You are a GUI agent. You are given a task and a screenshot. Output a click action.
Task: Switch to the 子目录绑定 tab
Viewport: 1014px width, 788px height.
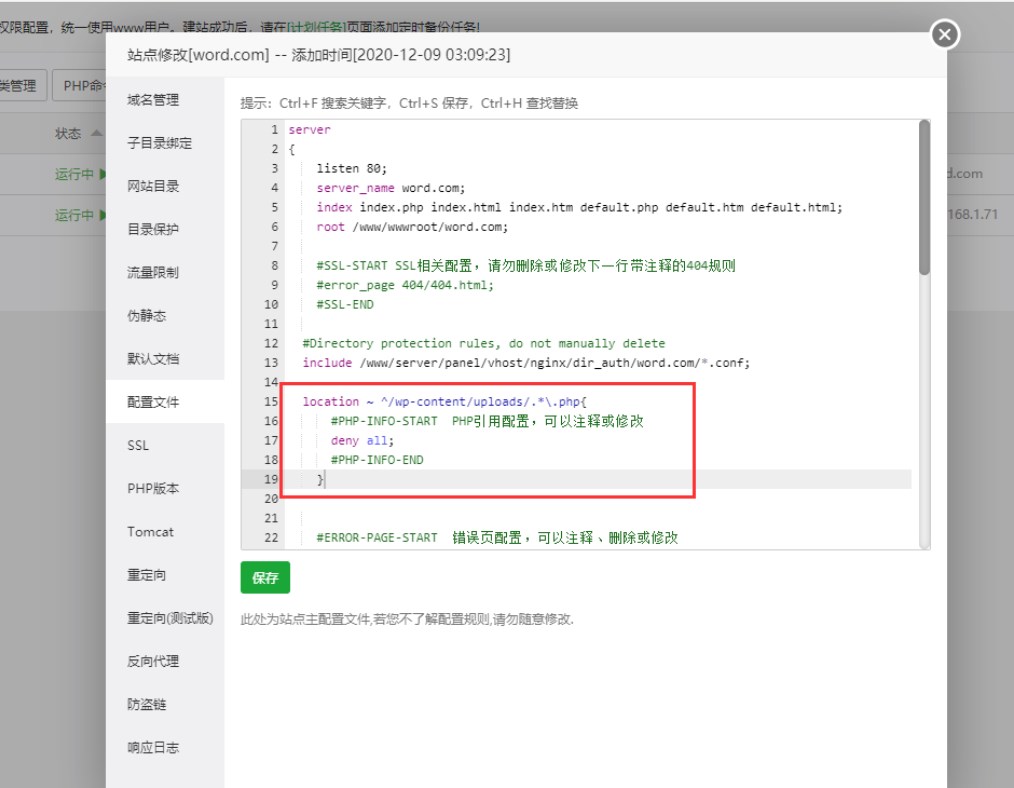[x=159, y=143]
